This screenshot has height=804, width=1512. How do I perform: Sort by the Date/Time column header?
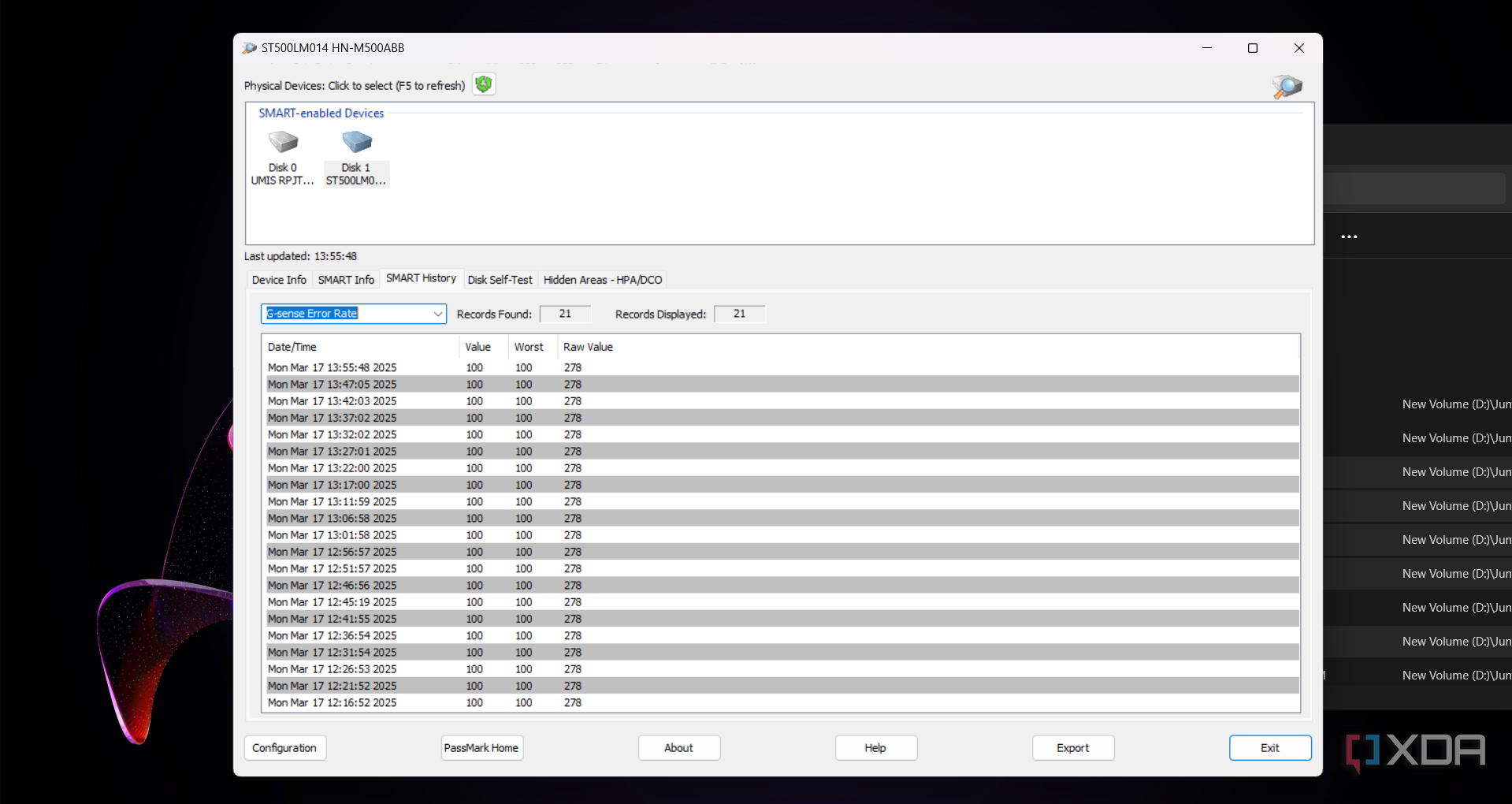(x=361, y=347)
